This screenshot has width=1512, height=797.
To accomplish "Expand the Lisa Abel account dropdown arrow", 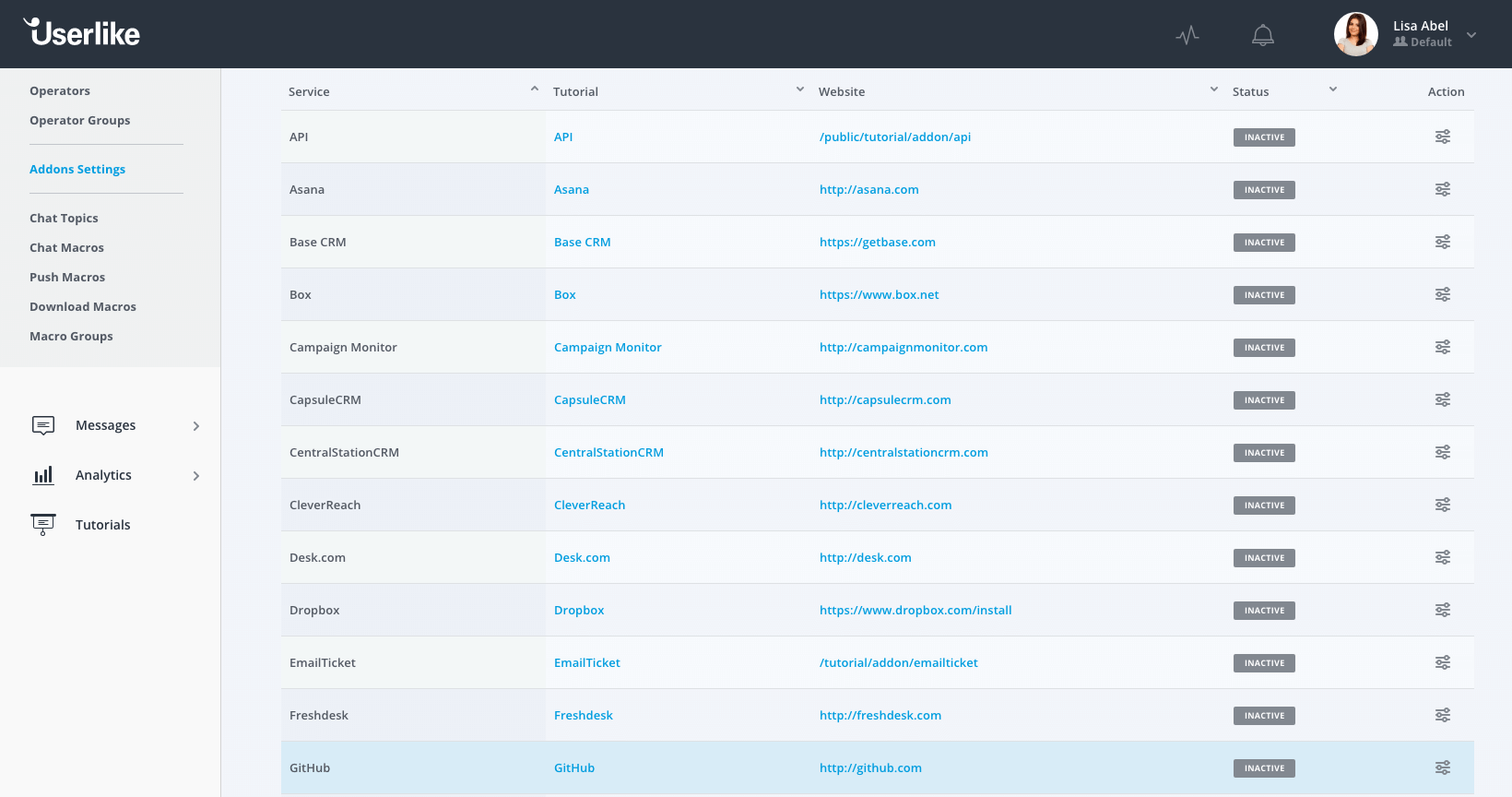I will pyautogui.click(x=1471, y=35).
